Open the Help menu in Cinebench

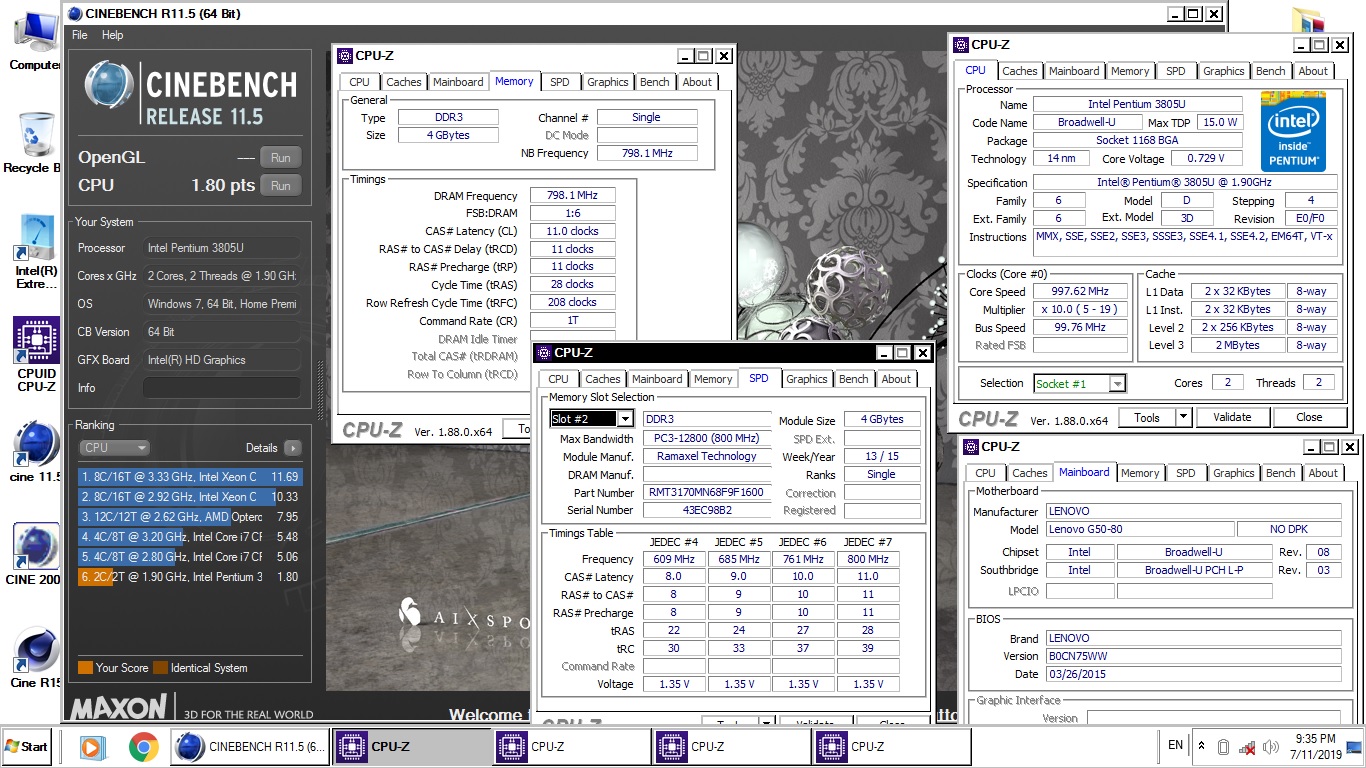(113, 35)
